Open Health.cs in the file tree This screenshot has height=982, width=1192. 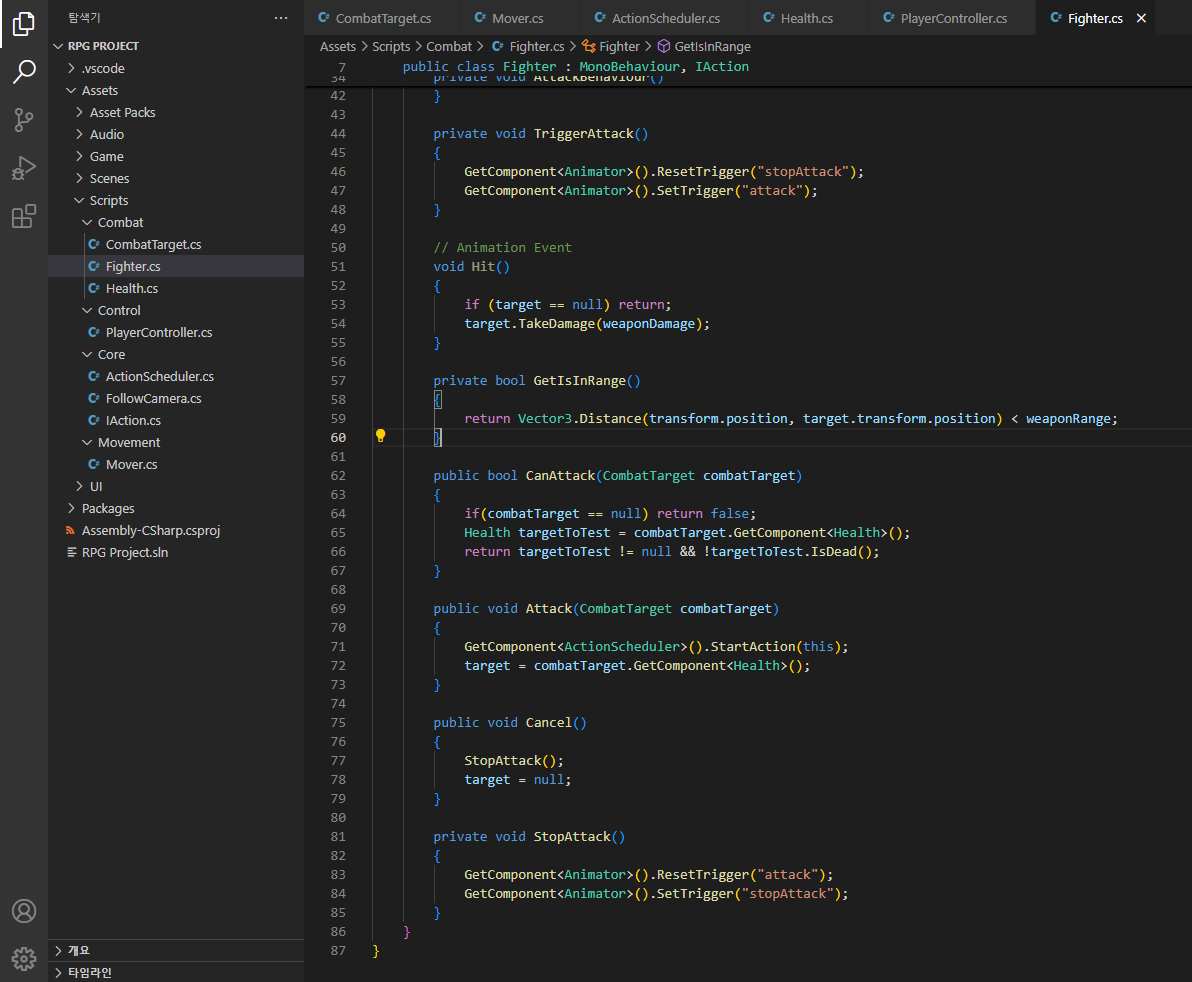(x=131, y=288)
